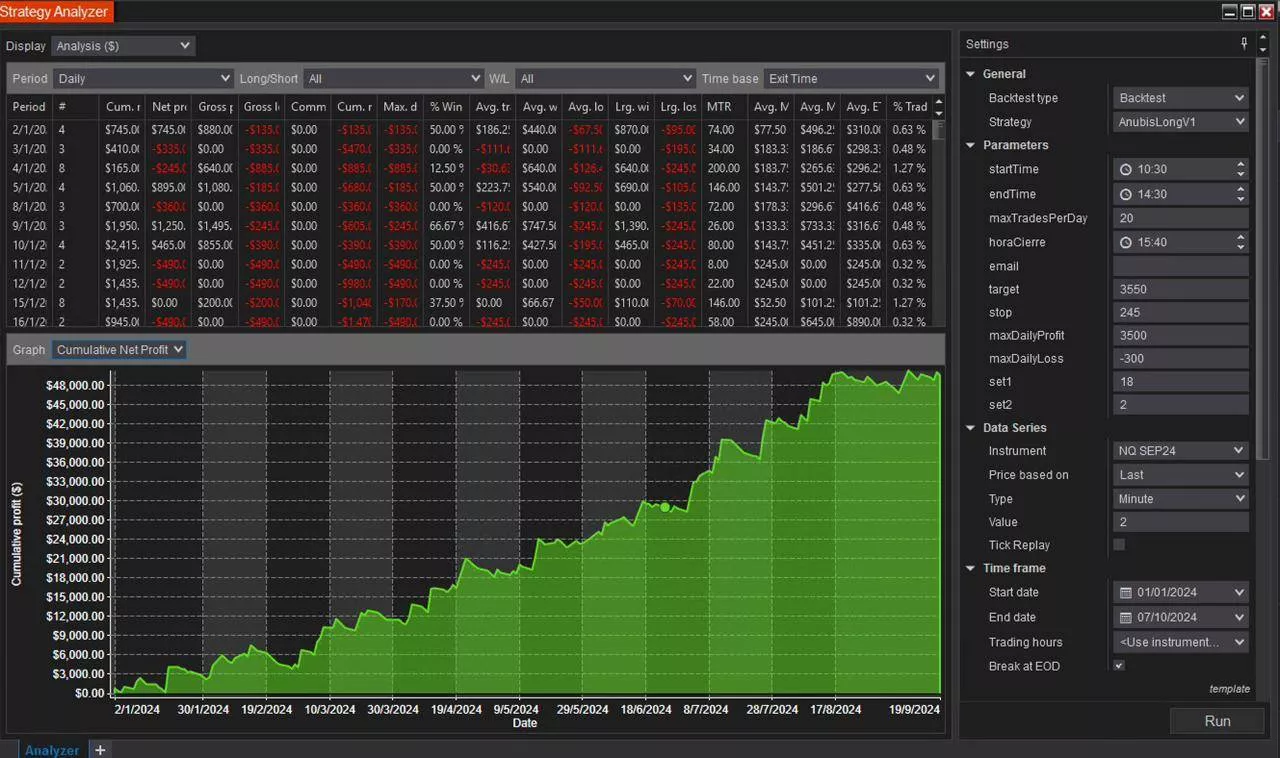Click the pin icon in Settings panel
Screen dimensions: 1280x758
coord(1244,44)
